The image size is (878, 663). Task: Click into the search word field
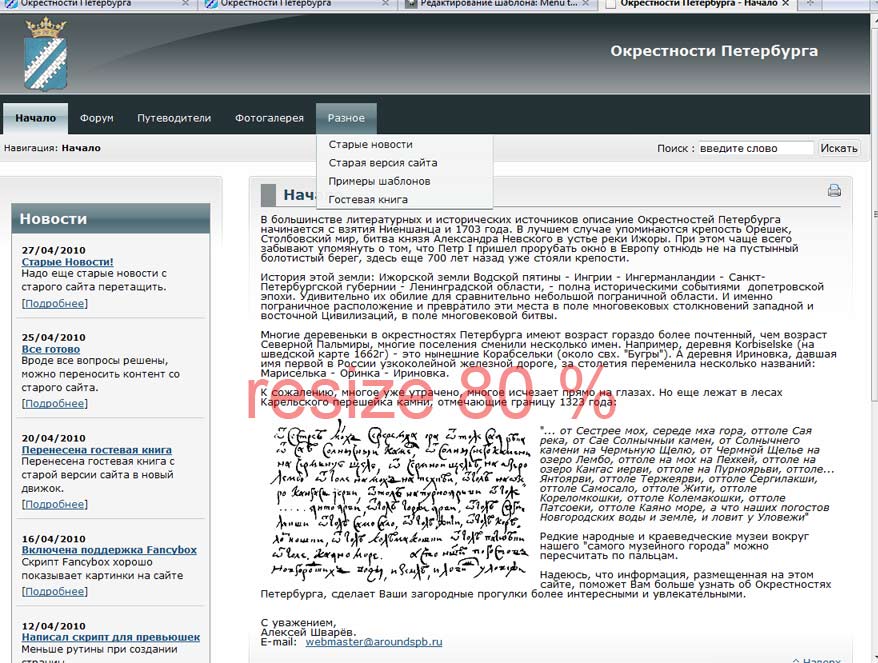pyautogui.click(x=755, y=148)
